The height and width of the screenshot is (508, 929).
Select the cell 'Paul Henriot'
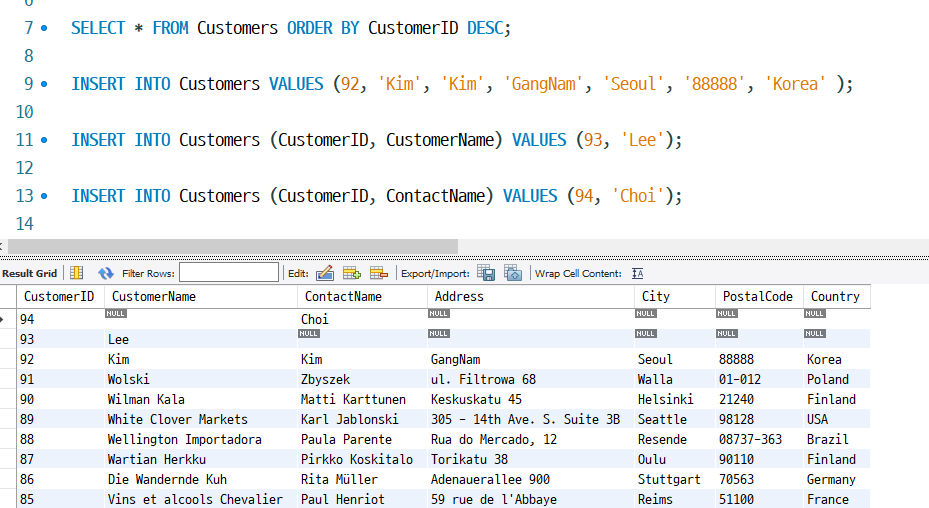coord(361,499)
